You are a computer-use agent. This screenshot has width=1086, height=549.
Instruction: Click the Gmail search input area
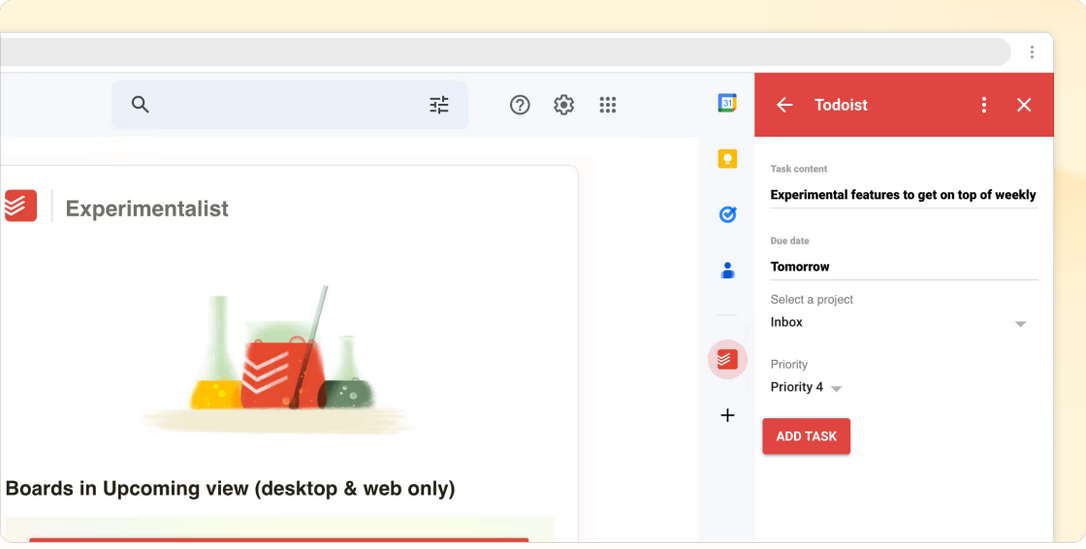pyautogui.click(x=290, y=105)
